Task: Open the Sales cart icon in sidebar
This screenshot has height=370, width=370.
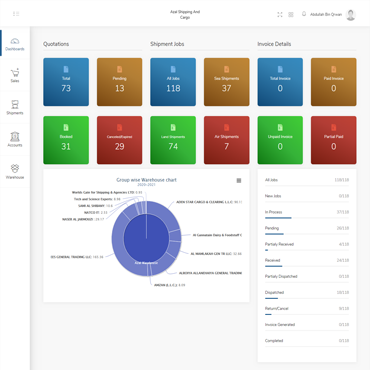Action: (x=15, y=72)
